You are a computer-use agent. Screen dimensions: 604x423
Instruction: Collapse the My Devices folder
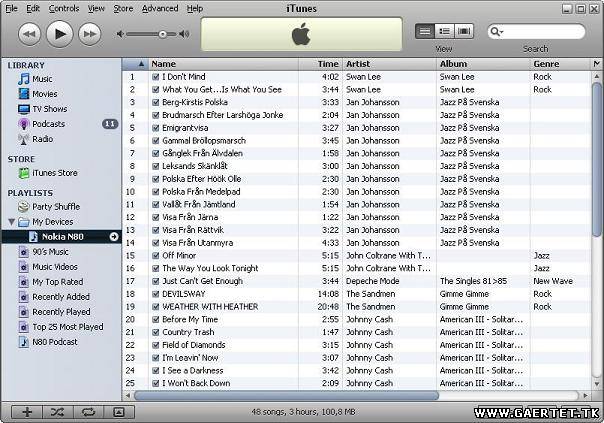(x=11, y=222)
